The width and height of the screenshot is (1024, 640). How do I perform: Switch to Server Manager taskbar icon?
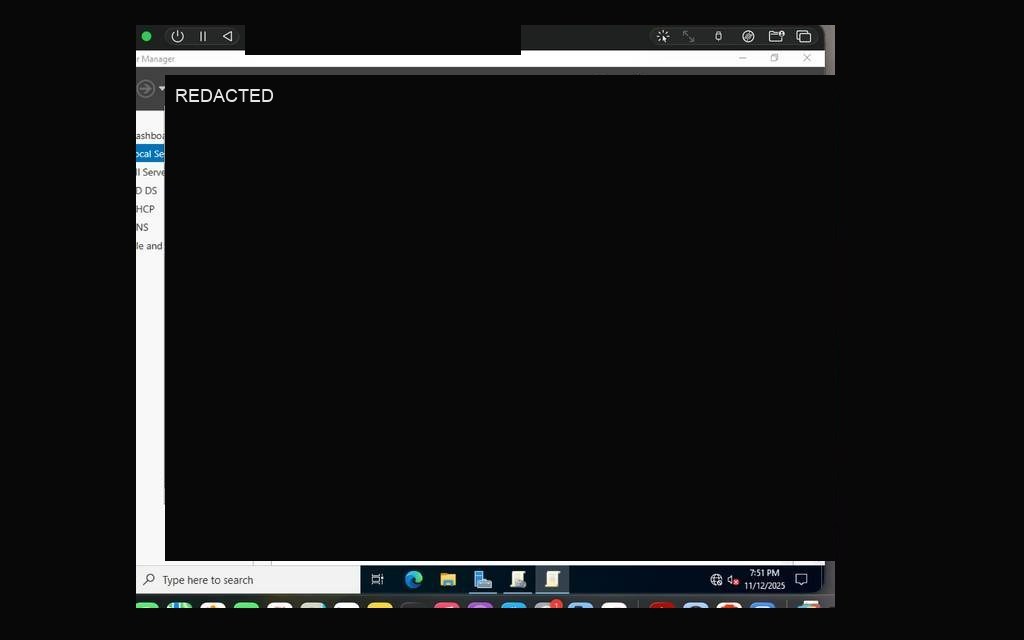(x=483, y=579)
